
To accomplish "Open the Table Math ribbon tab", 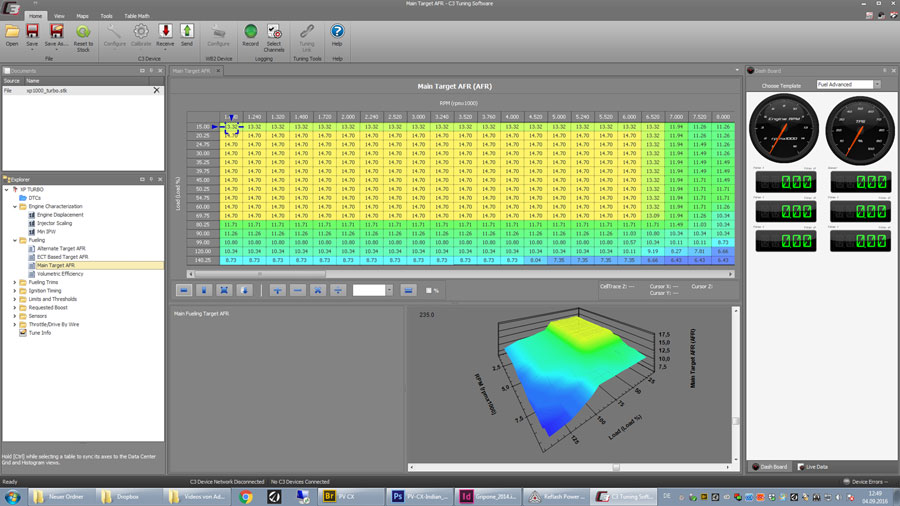I will pyautogui.click(x=136, y=16).
